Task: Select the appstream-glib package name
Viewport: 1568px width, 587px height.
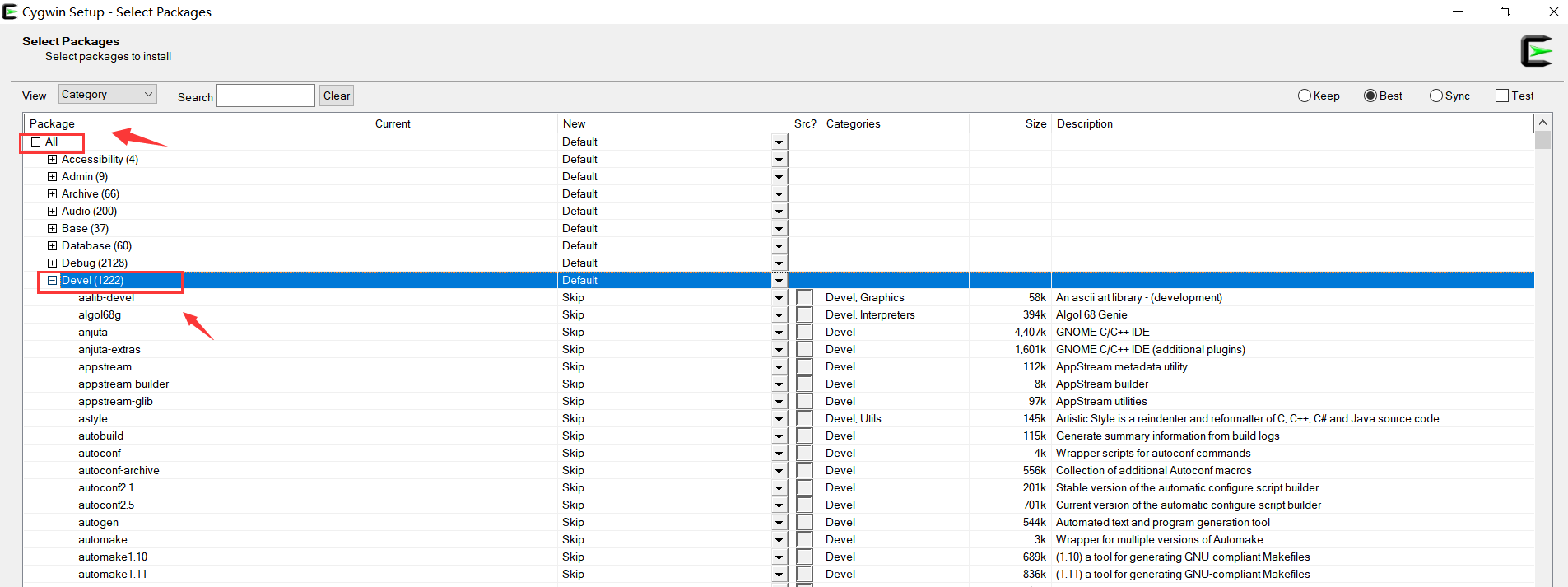Action: coord(115,402)
